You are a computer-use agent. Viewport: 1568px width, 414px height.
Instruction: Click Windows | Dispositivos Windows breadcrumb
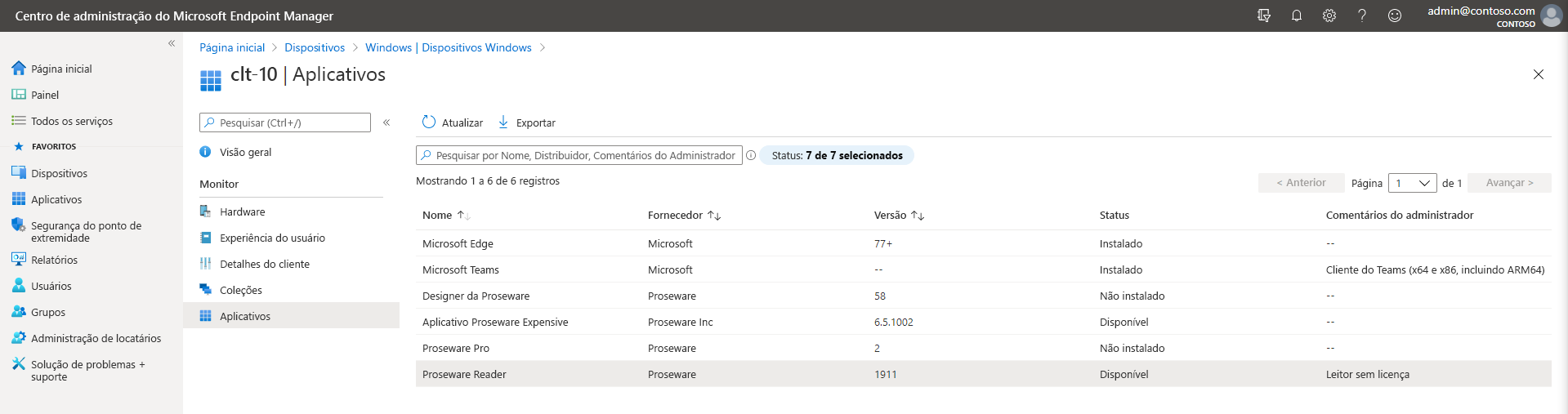click(449, 47)
